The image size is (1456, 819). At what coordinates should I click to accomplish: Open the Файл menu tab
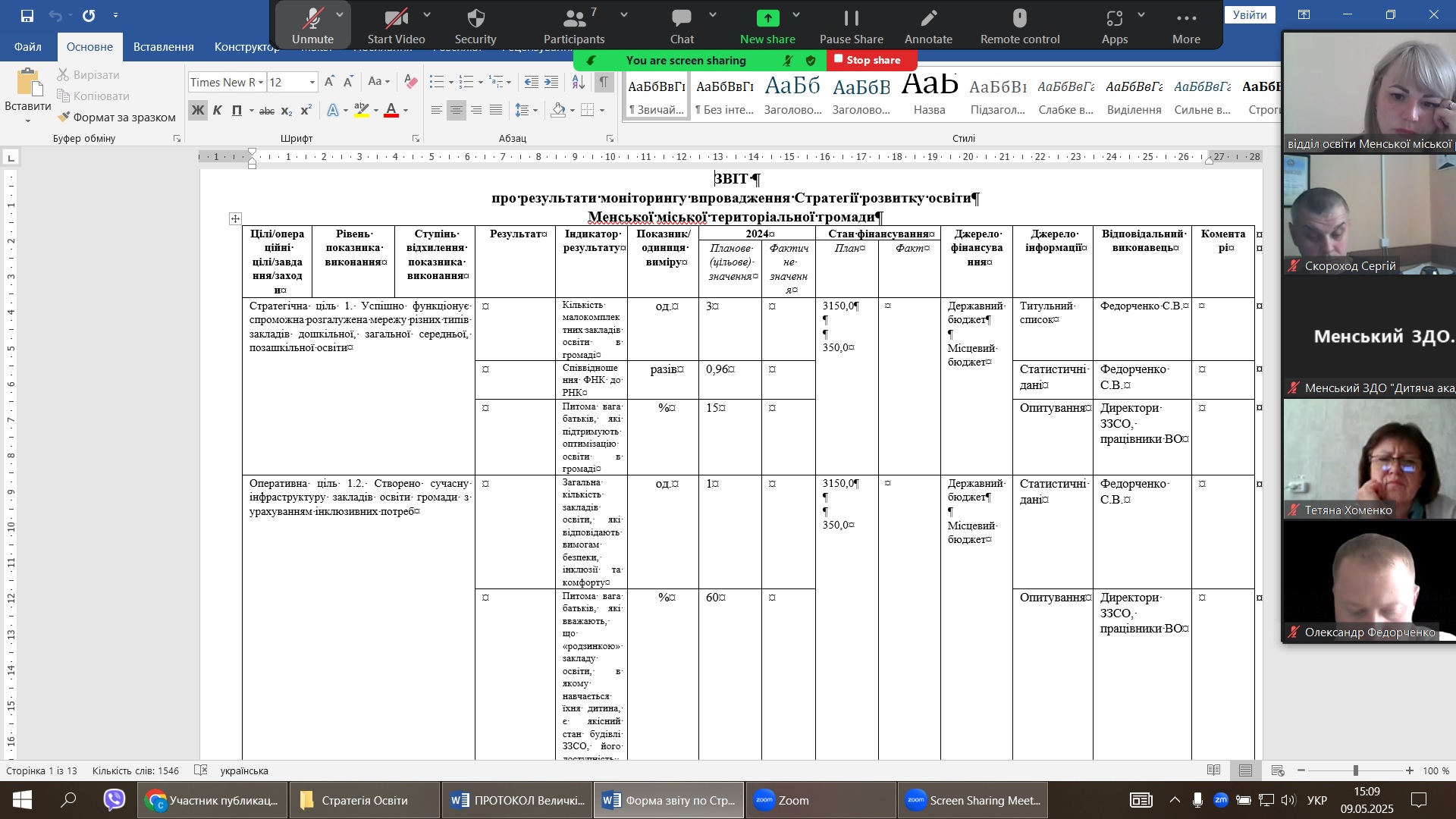tap(27, 47)
